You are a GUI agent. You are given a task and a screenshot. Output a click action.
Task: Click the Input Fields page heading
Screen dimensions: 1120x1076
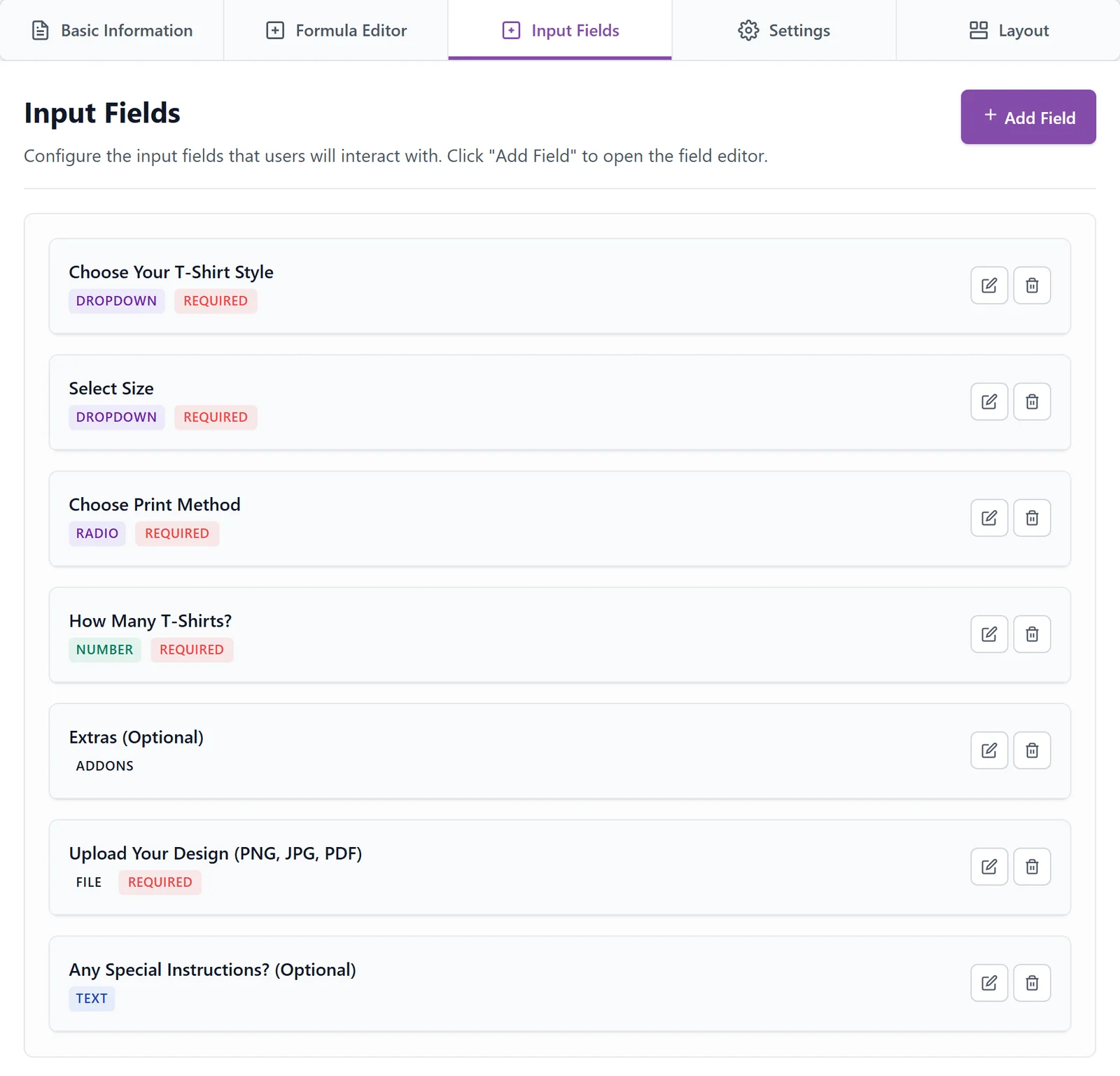(x=102, y=113)
